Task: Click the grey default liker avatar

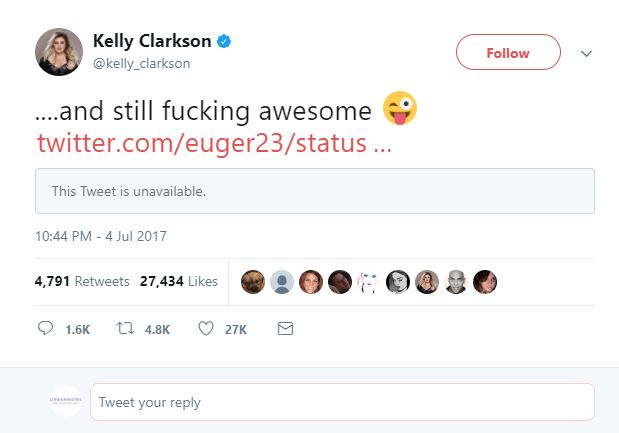Action: 283,282
